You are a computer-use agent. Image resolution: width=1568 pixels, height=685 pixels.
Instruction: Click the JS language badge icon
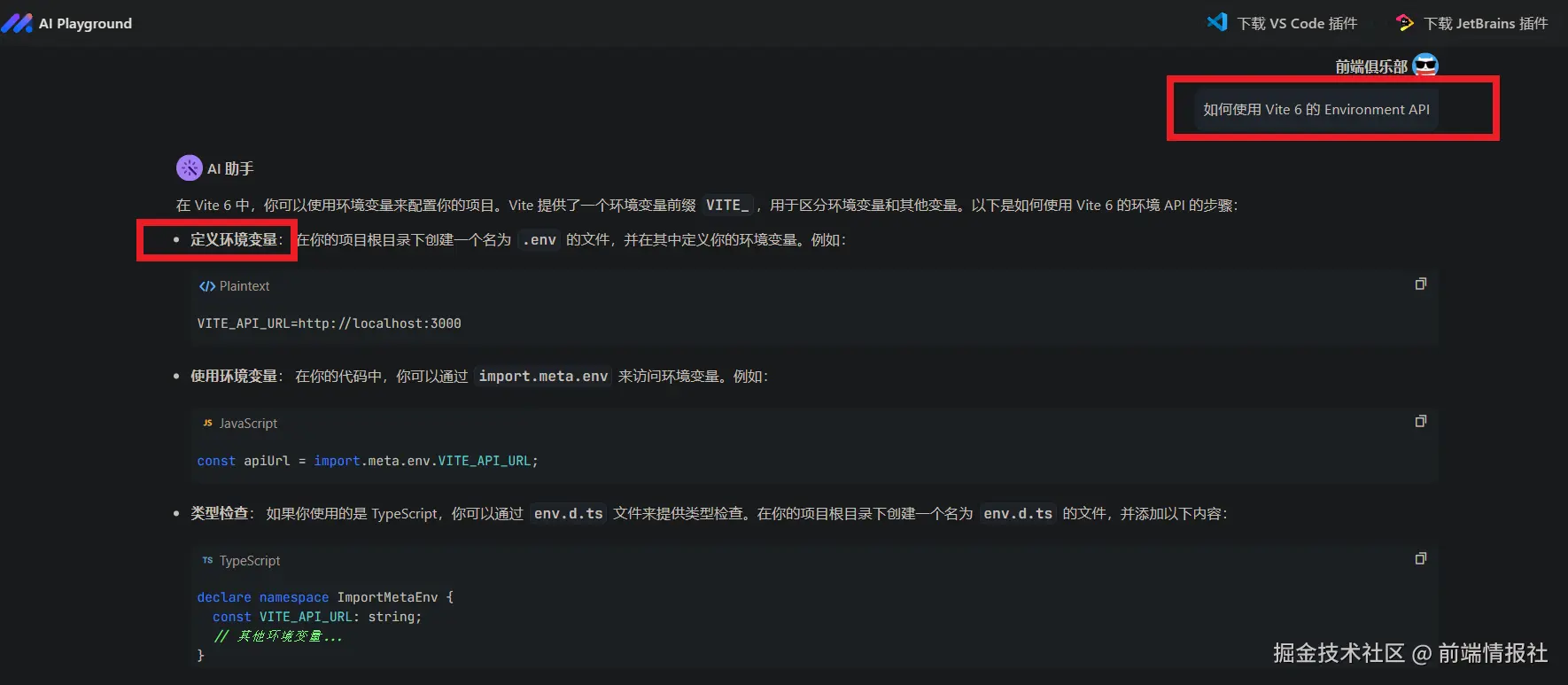click(x=207, y=424)
